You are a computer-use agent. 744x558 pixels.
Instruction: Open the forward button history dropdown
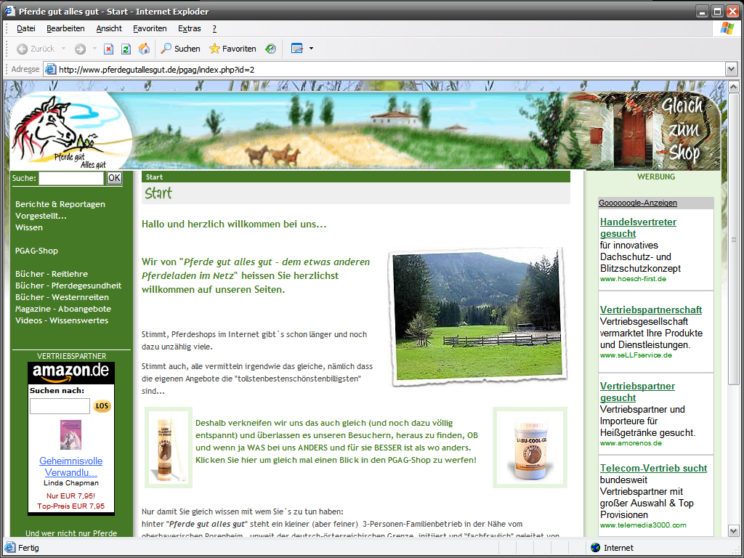(x=94, y=48)
